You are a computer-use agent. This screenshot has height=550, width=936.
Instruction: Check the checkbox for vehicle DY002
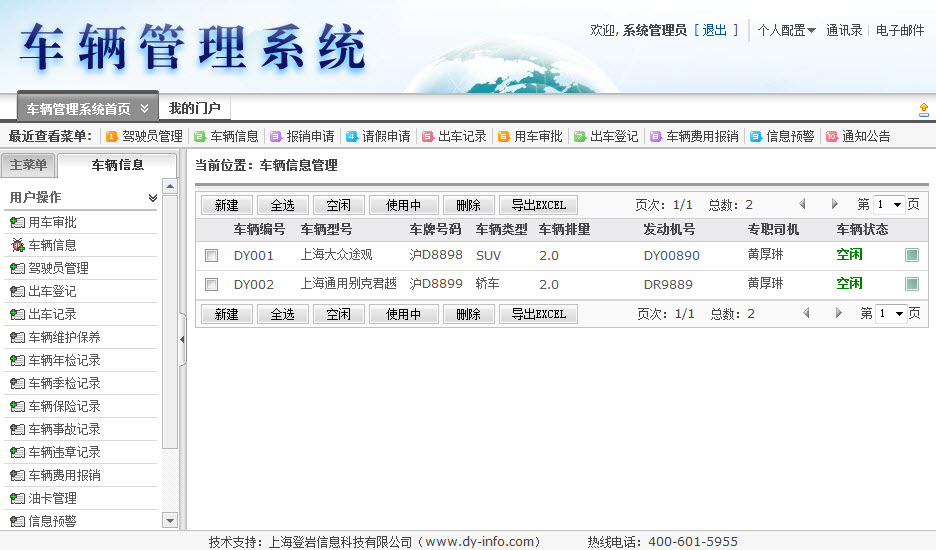point(211,285)
